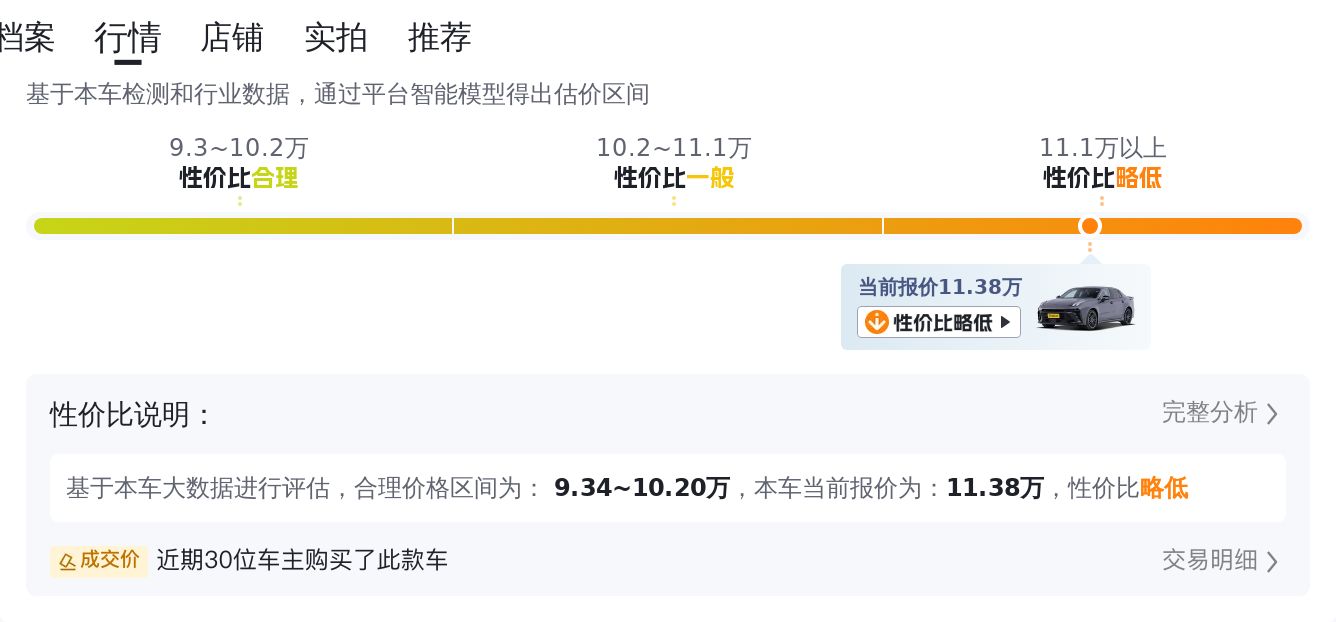This screenshot has height=622, width=1336.
Task: Open 完整分析 link
Action: coord(1209,413)
